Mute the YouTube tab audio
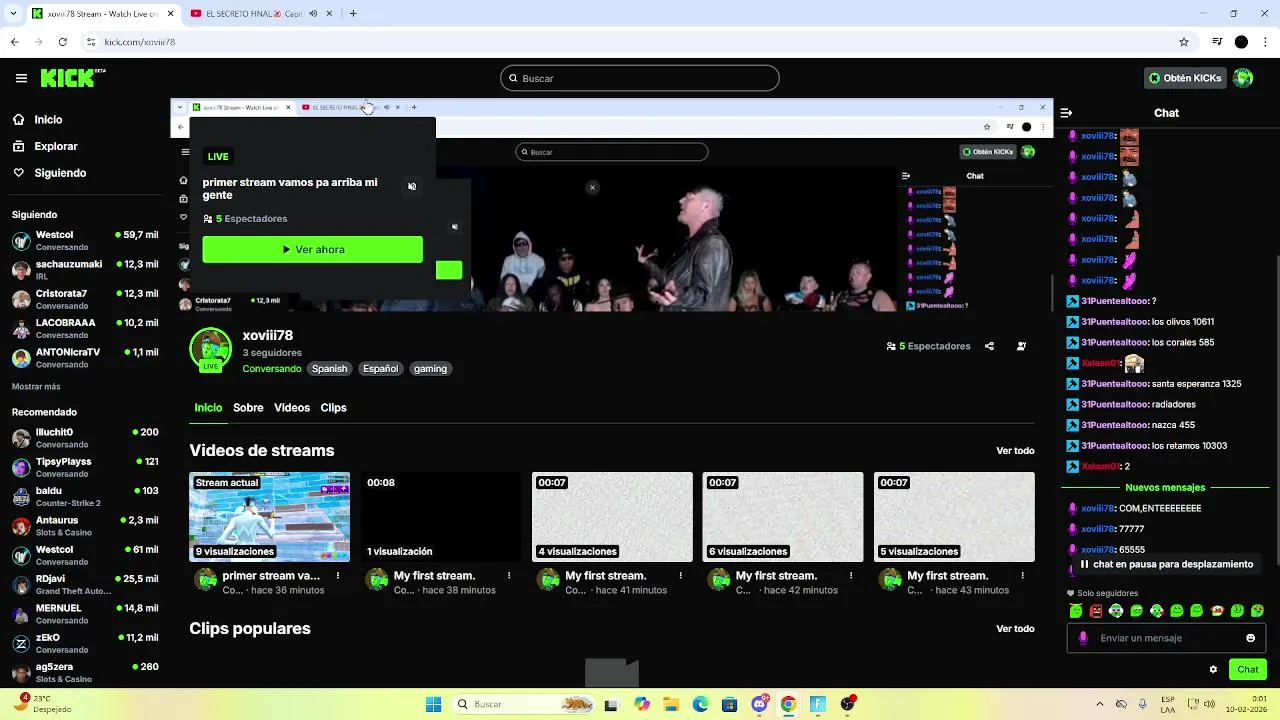Screen dimensions: 1280x720 tap(314, 14)
